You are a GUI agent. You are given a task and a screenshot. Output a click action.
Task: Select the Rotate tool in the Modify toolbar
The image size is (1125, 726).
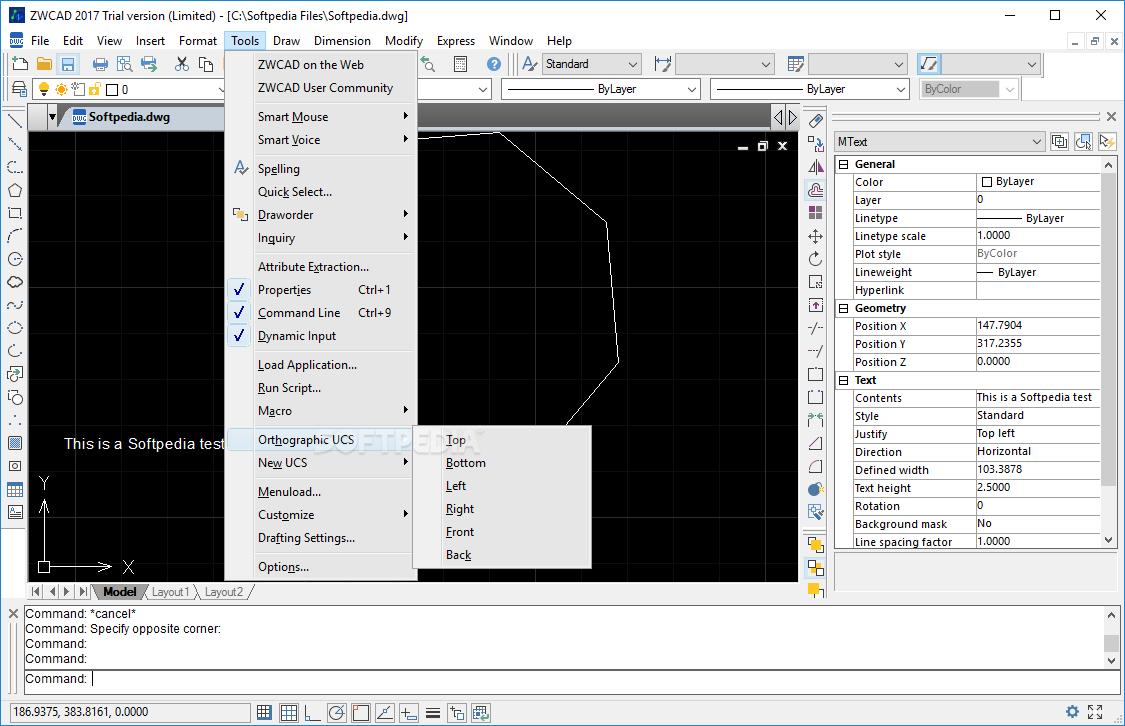point(815,259)
